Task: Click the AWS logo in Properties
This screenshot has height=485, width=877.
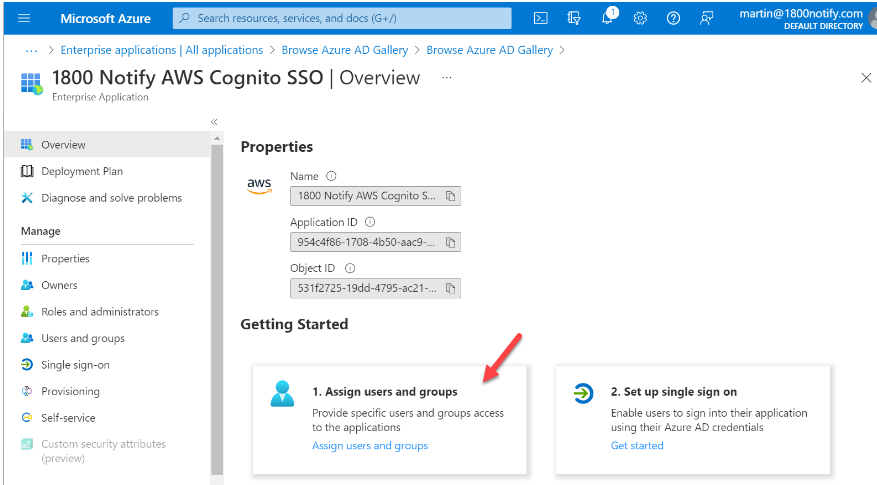Action: tap(259, 185)
